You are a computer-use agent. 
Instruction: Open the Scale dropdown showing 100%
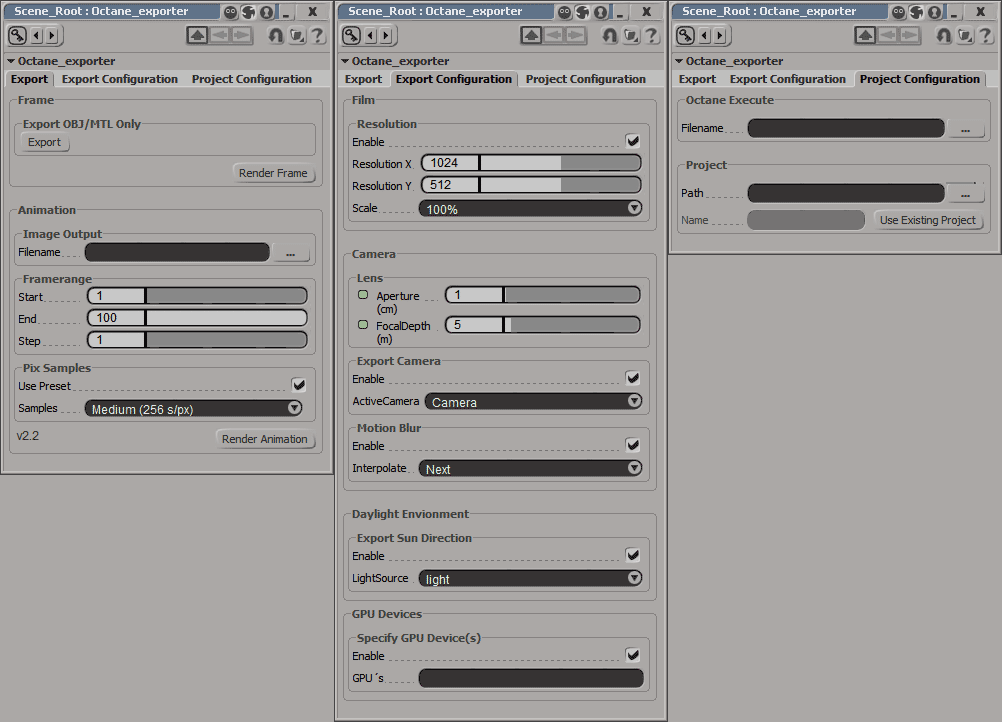(x=530, y=208)
